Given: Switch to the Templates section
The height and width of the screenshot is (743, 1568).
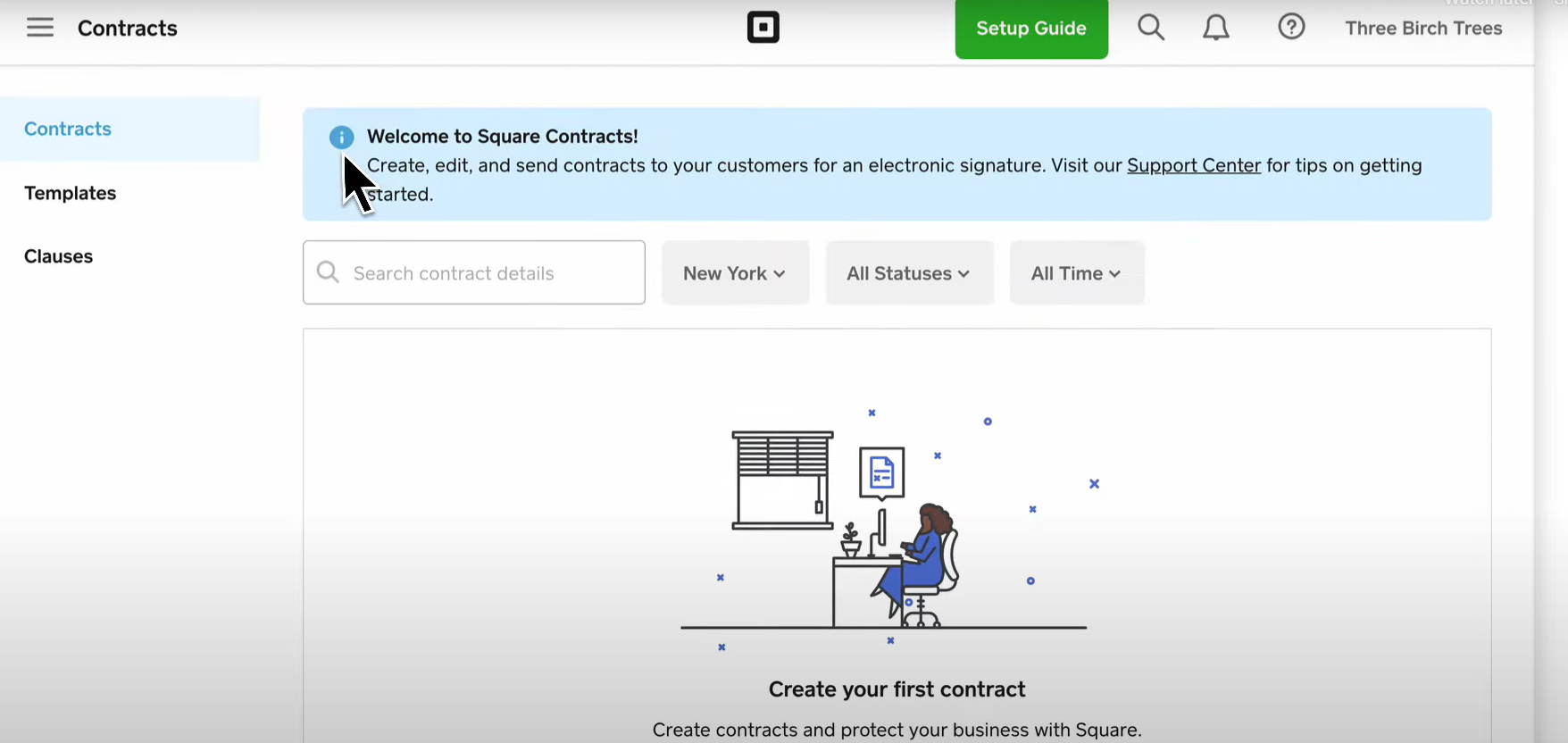Looking at the screenshot, I should pyautogui.click(x=70, y=193).
